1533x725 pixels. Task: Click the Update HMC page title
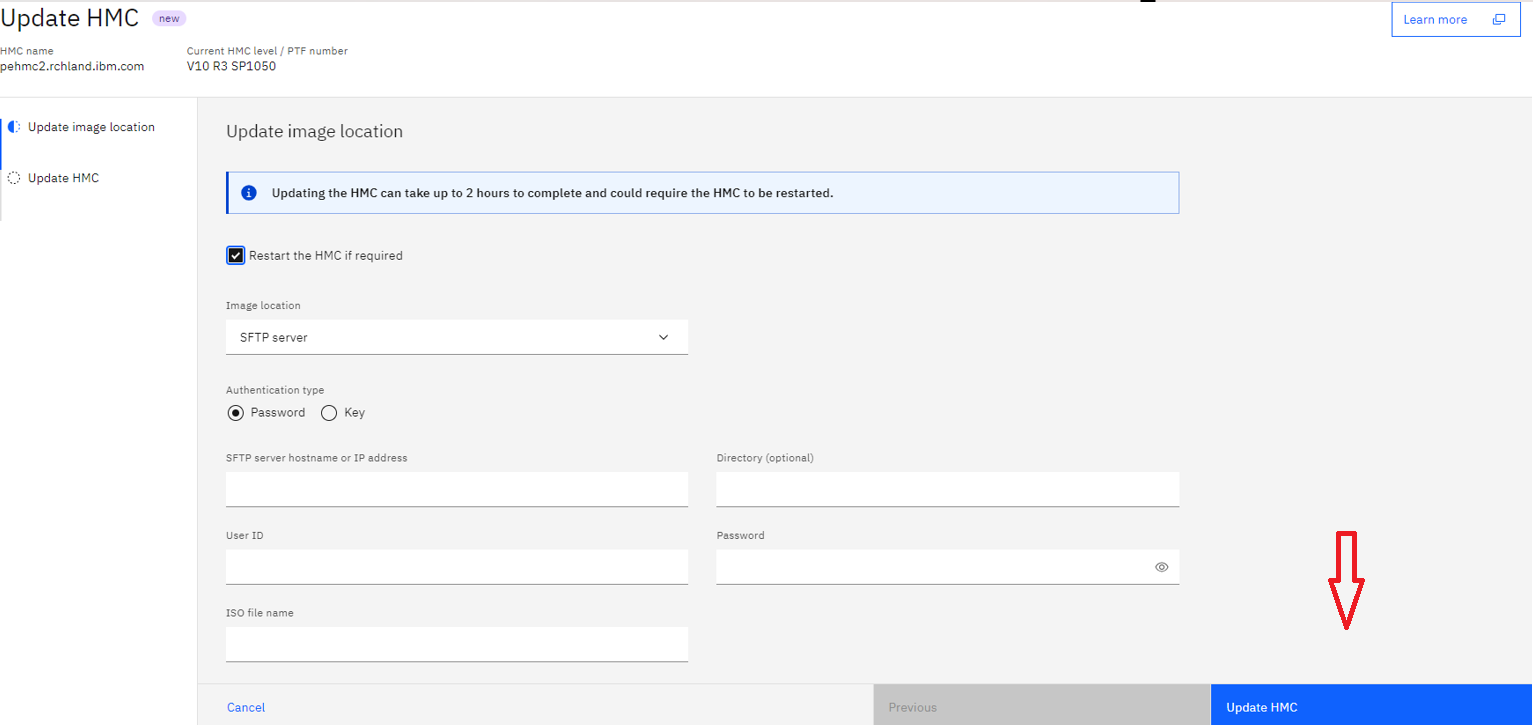tap(70, 17)
